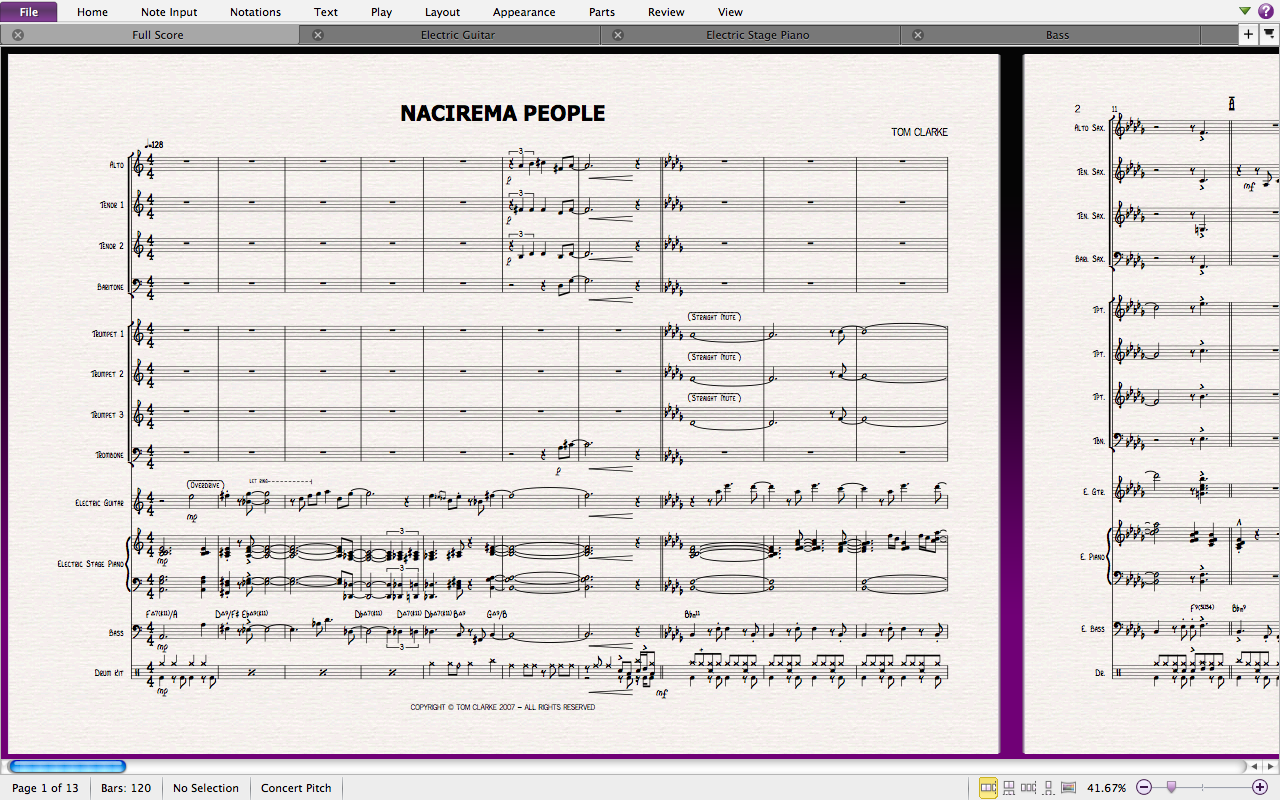The image size is (1280, 800).
Task: Click the Baritone staff name
Action: [111, 287]
